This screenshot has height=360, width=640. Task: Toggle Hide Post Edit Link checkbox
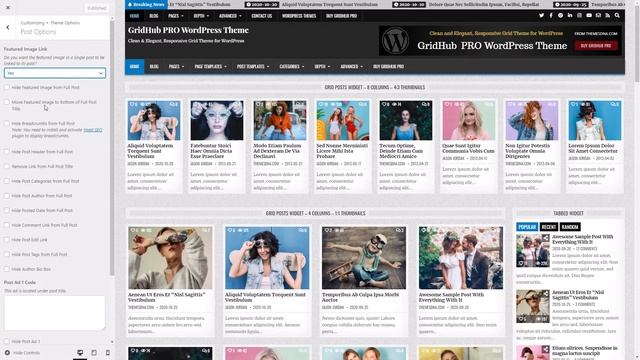[7, 240]
